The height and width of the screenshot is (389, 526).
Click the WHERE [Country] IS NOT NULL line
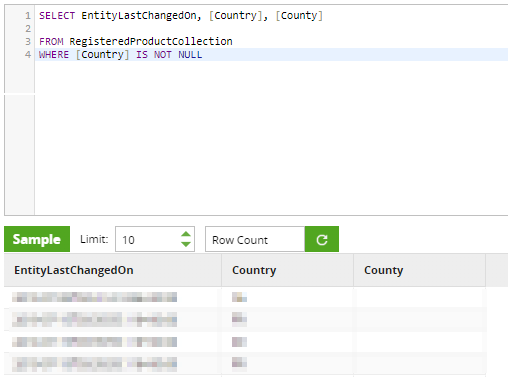click(120, 55)
